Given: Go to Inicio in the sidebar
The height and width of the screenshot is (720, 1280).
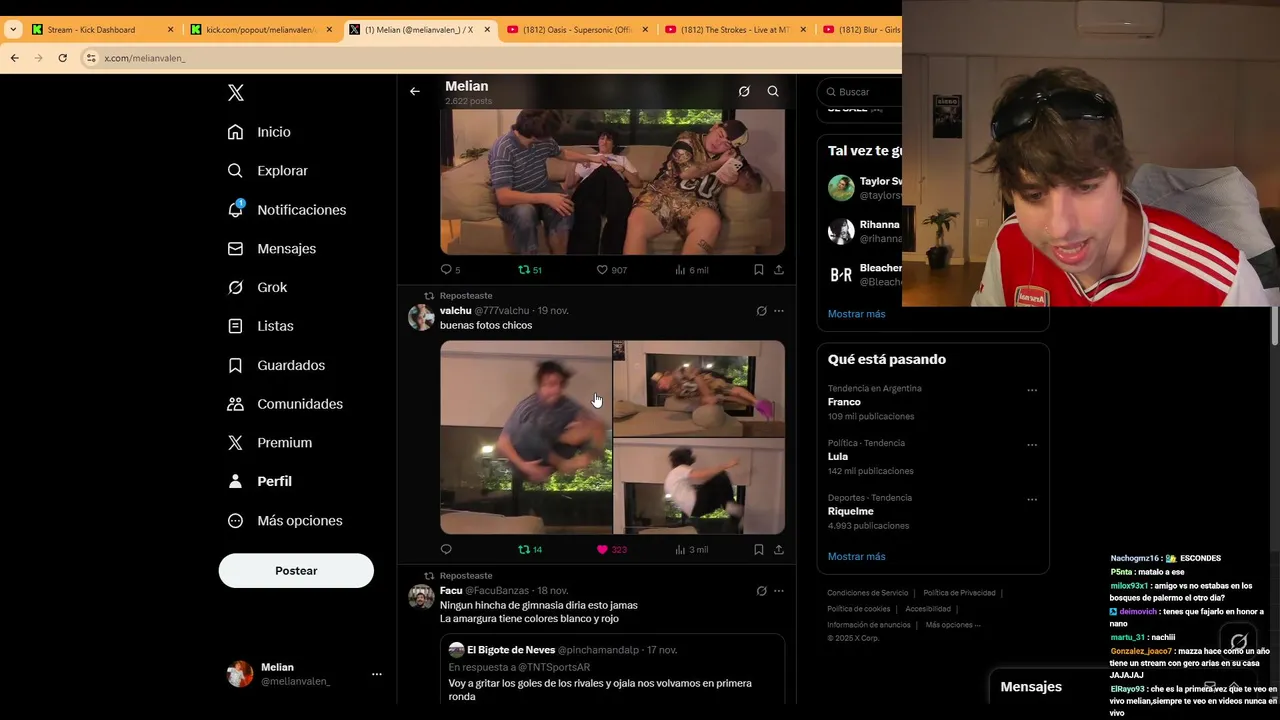Looking at the screenshot, I should coord(259,132).
